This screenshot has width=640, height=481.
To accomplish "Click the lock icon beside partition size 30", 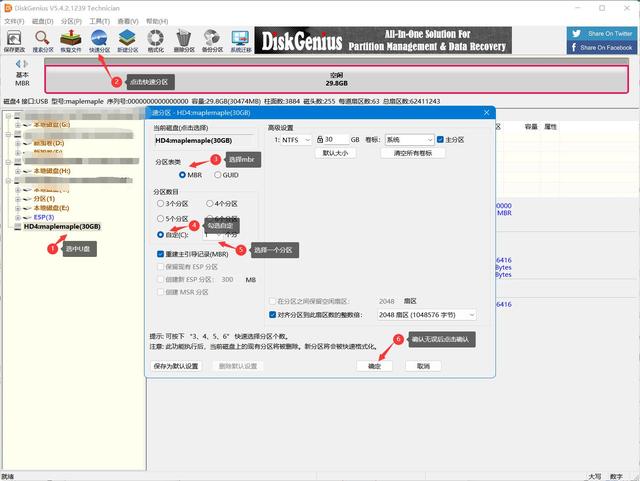I will tap(320, 140).
